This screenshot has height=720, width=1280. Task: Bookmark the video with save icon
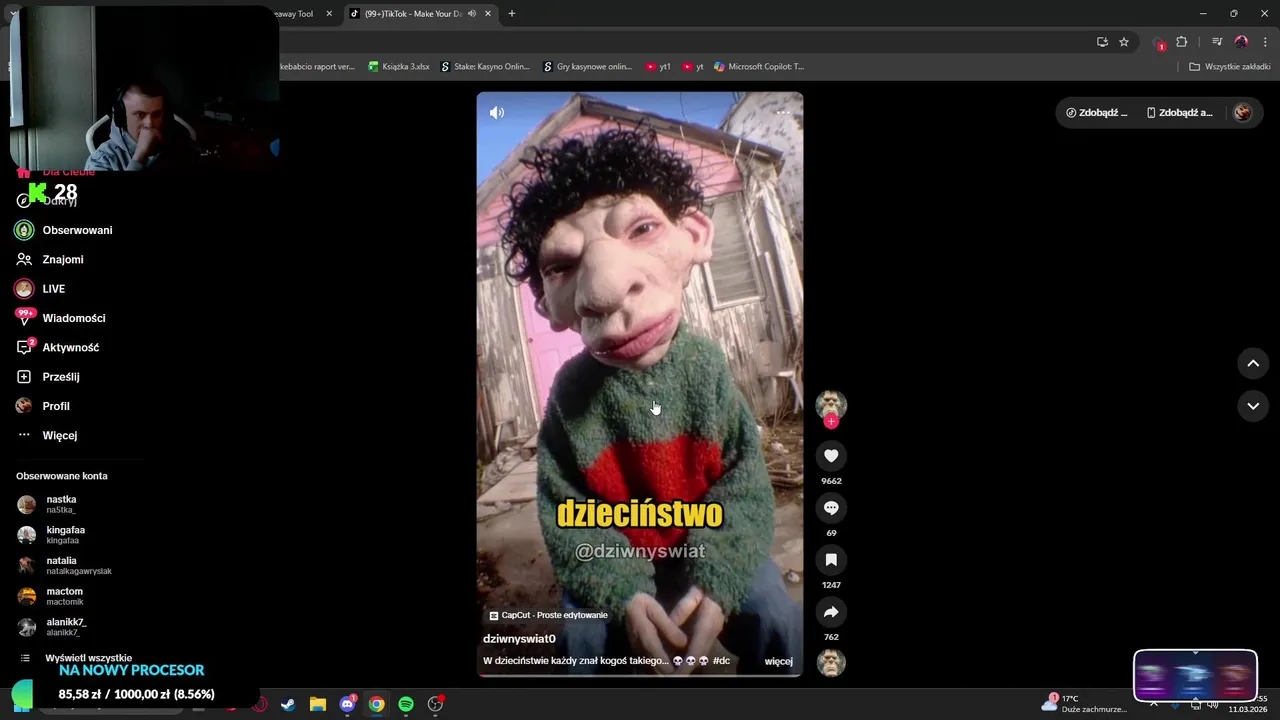831,560
